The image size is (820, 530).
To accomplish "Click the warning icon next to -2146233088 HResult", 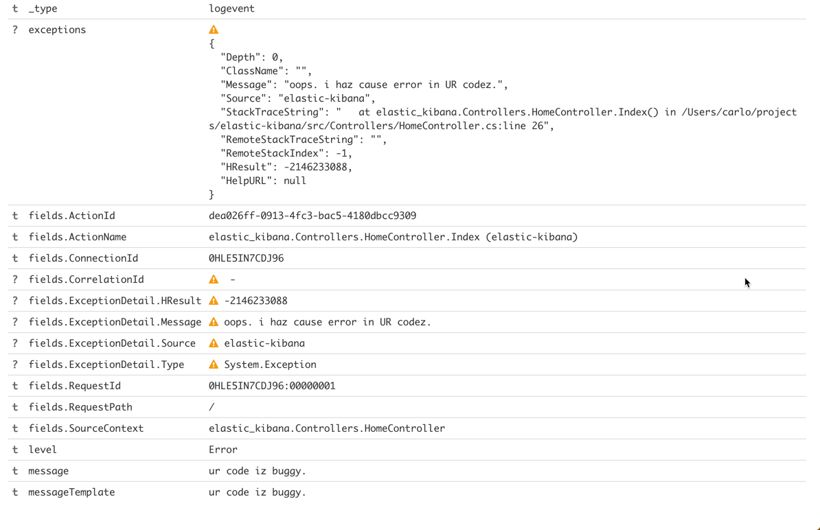I will point(213,301).
